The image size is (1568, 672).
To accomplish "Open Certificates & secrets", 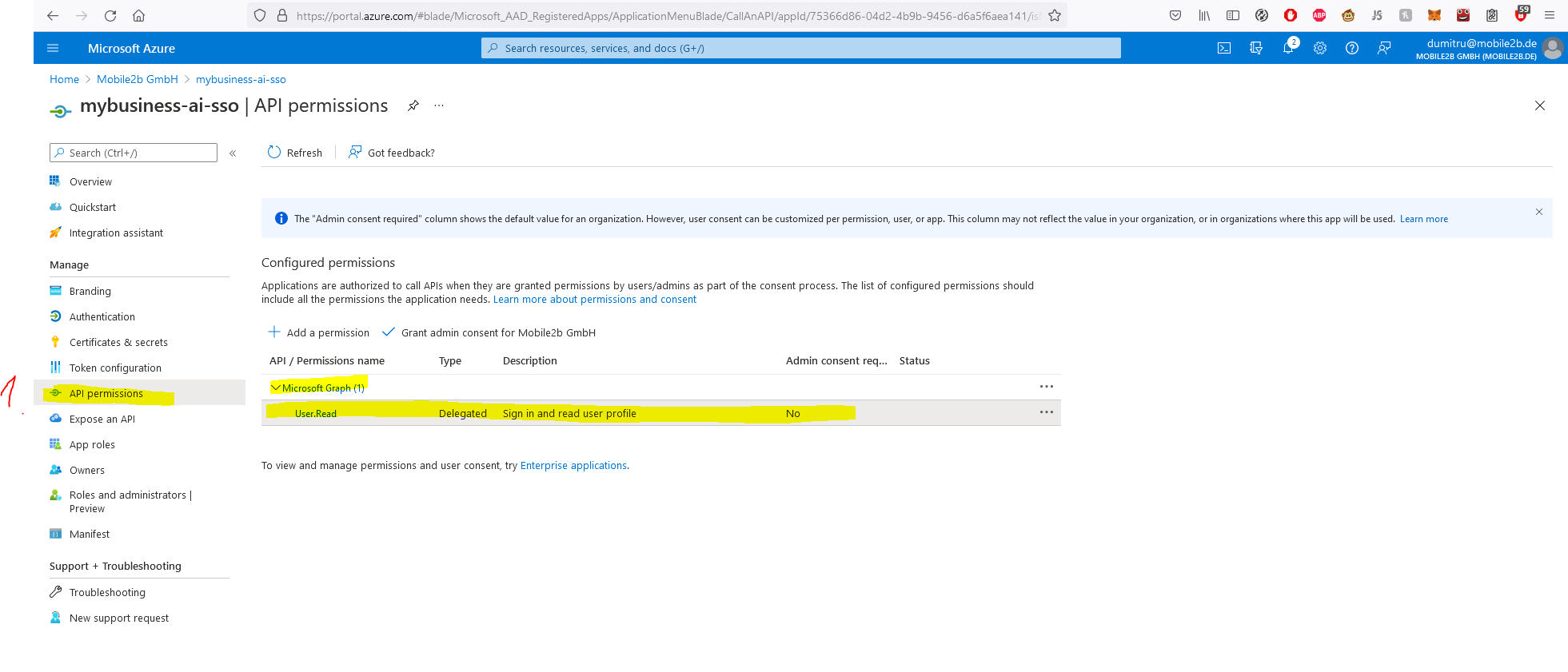I will pos(118,342).
